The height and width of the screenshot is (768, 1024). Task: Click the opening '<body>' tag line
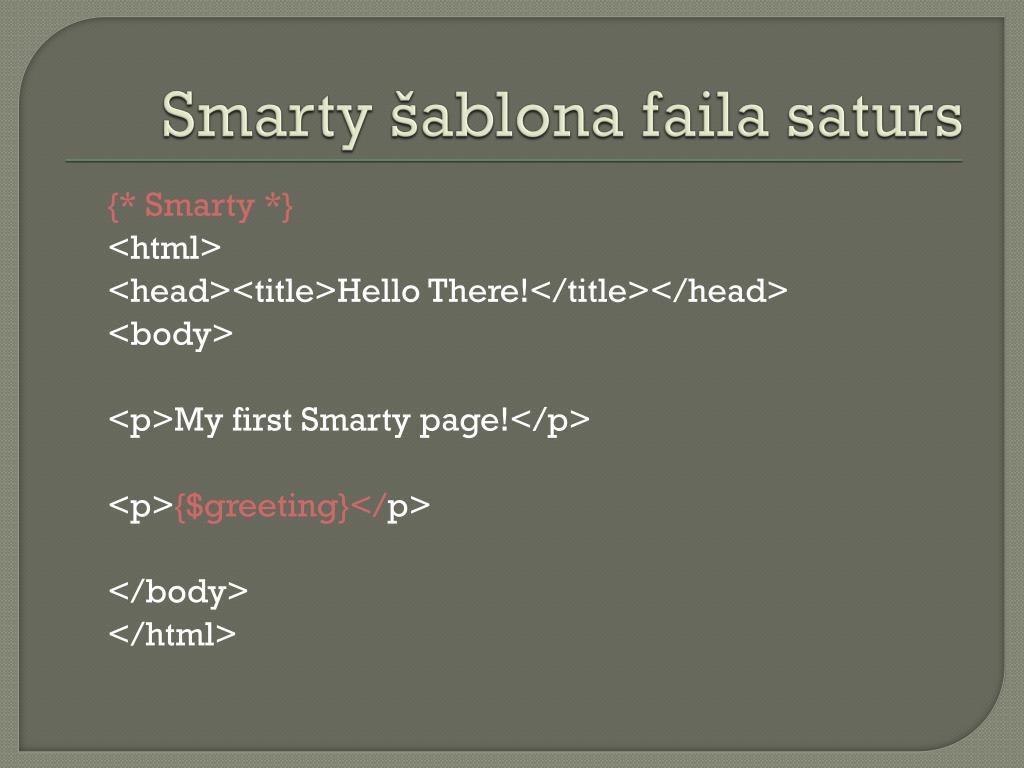[x=170, y=334]
